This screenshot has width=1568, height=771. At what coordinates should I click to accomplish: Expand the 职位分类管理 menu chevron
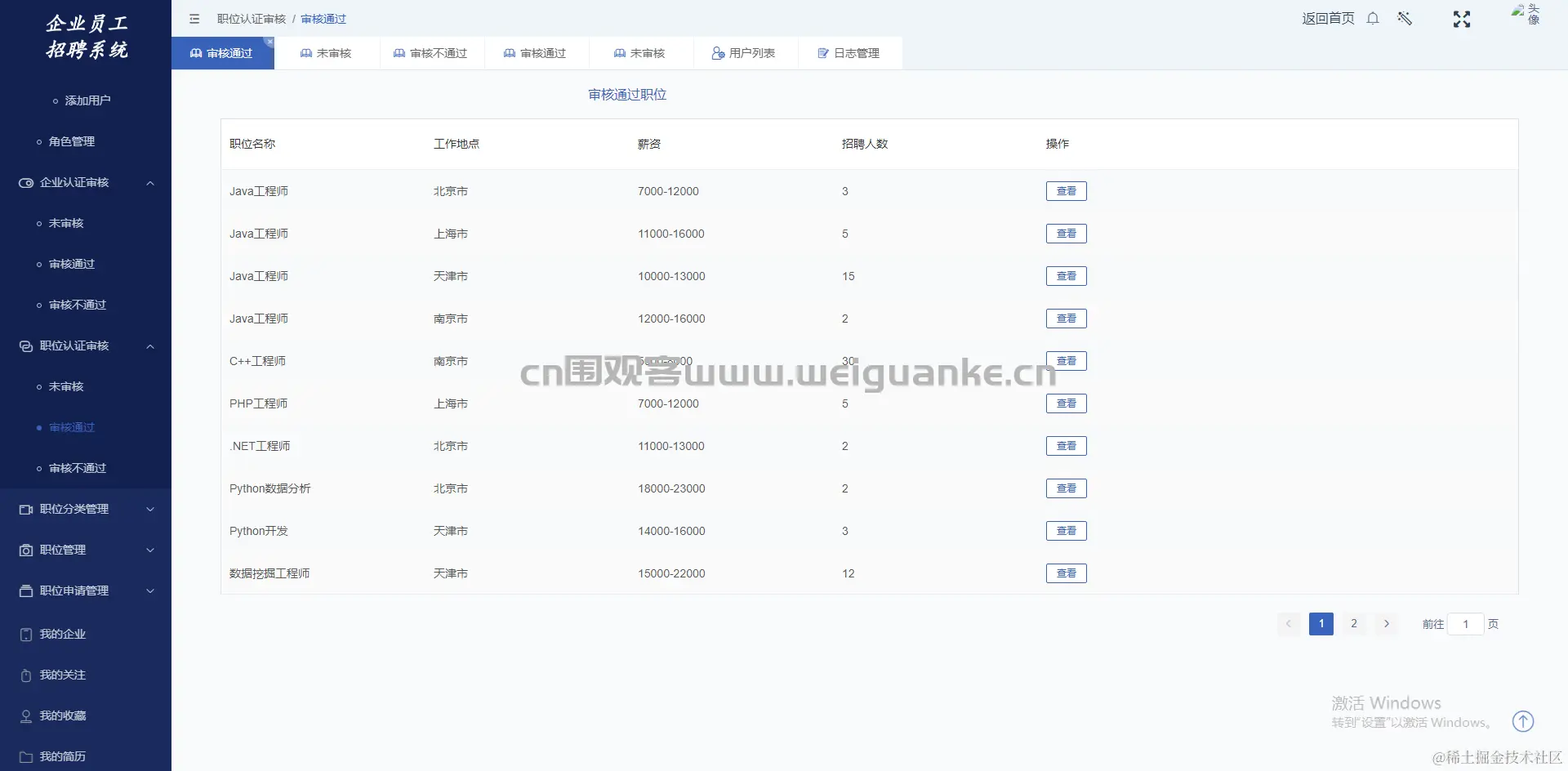[150, 510]
